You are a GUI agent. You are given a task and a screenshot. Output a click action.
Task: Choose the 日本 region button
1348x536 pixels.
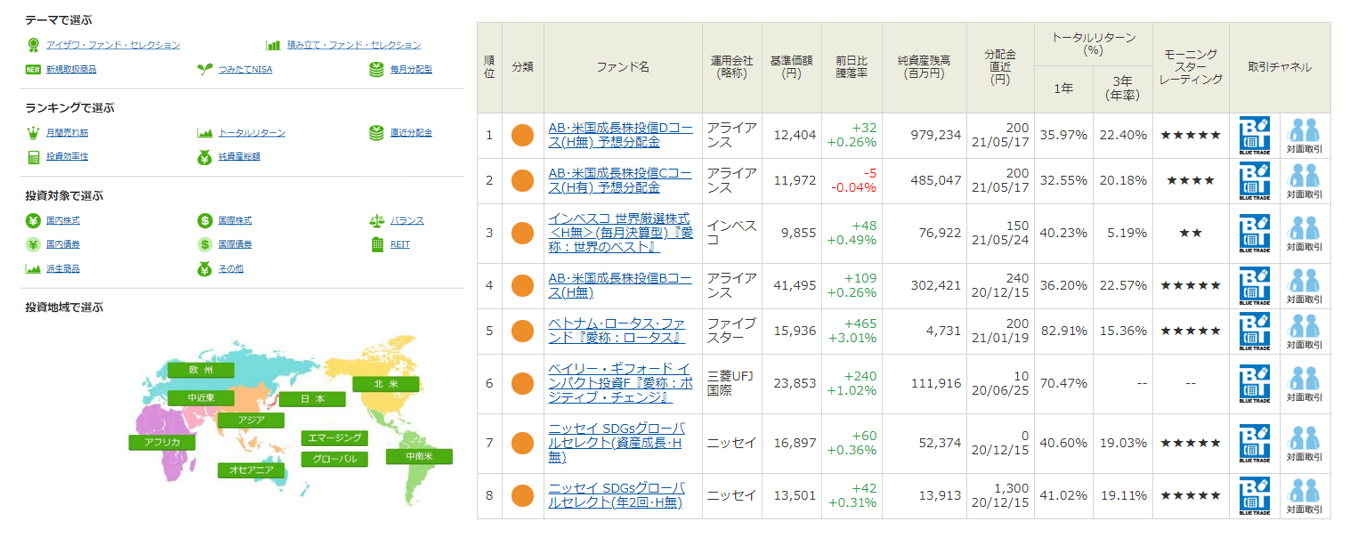click(x=312, y=399)
